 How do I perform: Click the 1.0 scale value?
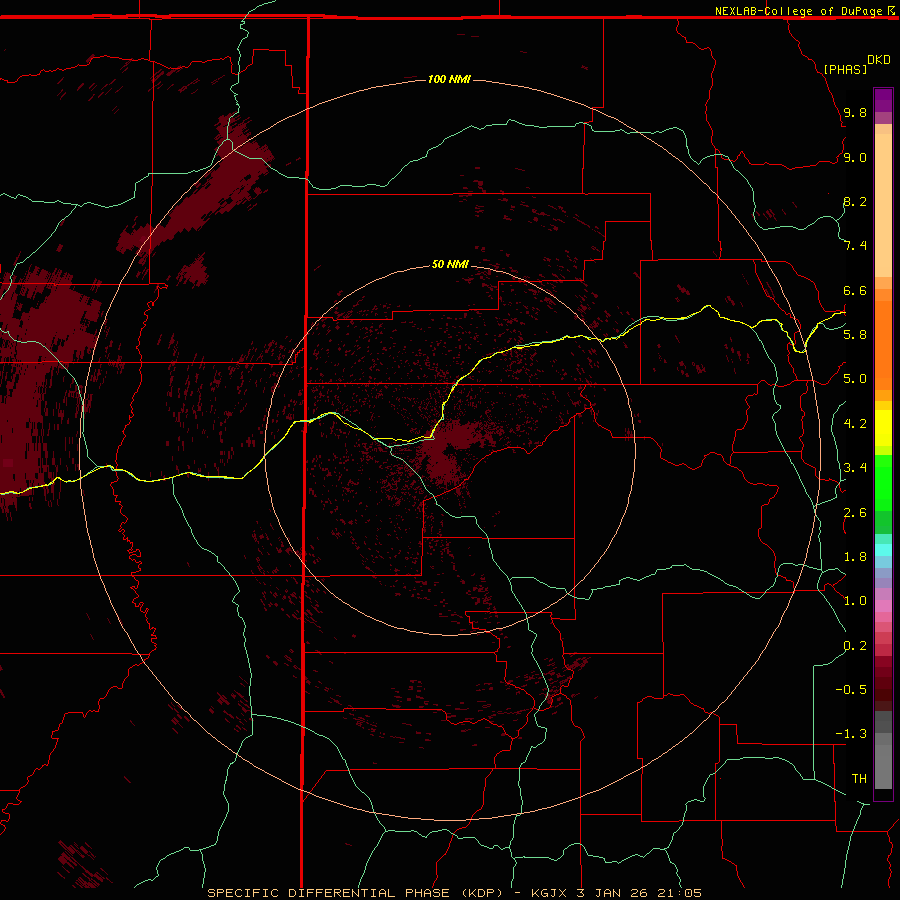855,600
